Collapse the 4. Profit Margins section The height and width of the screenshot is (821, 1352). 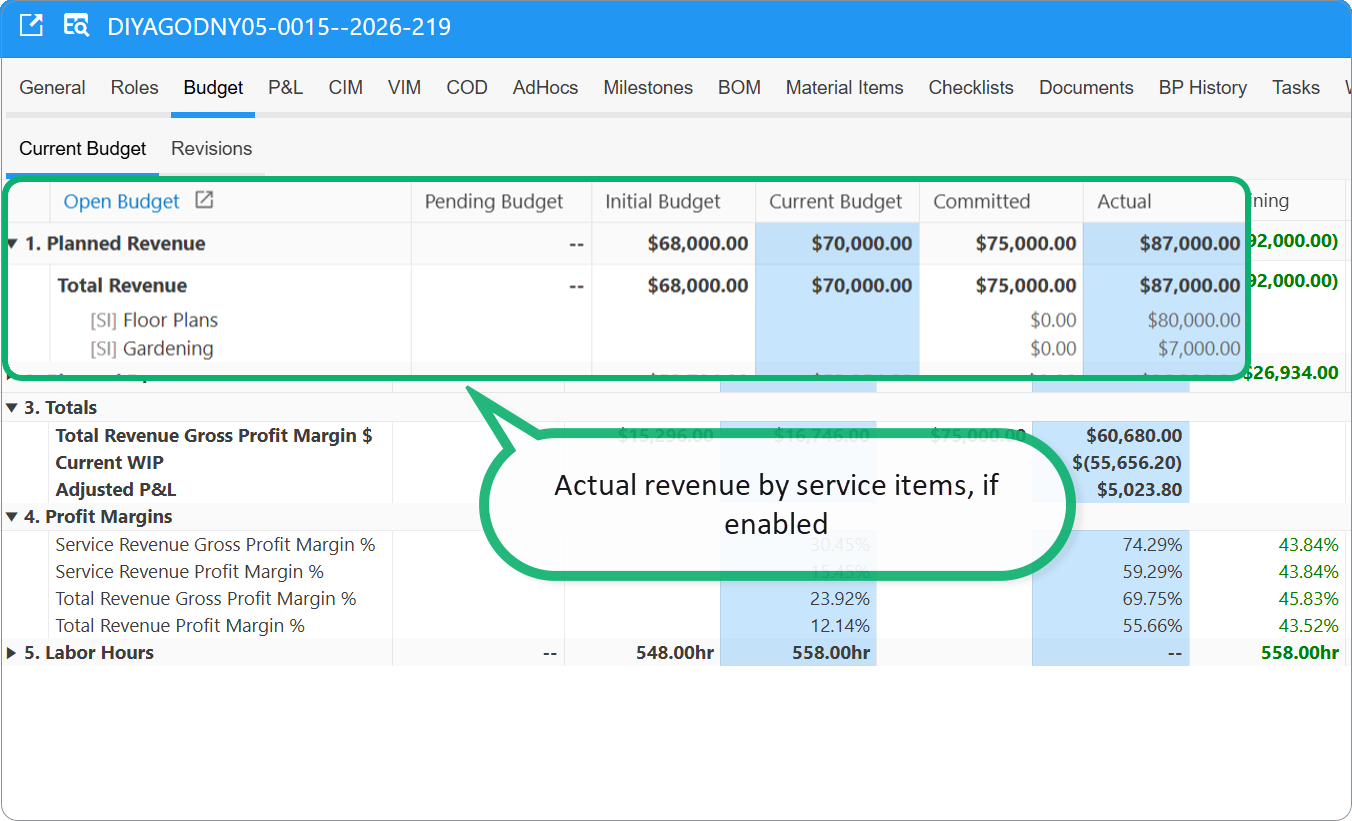[x=12, y=517]
